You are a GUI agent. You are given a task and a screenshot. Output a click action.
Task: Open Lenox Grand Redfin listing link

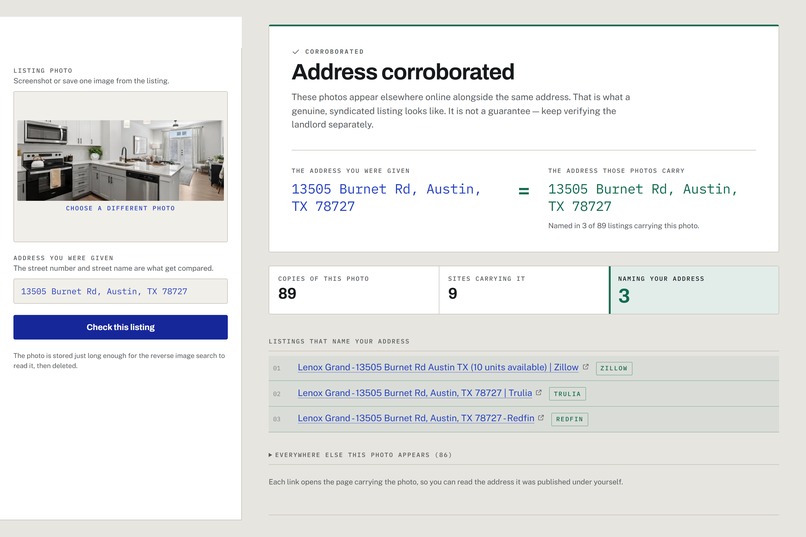coord(416,418)
